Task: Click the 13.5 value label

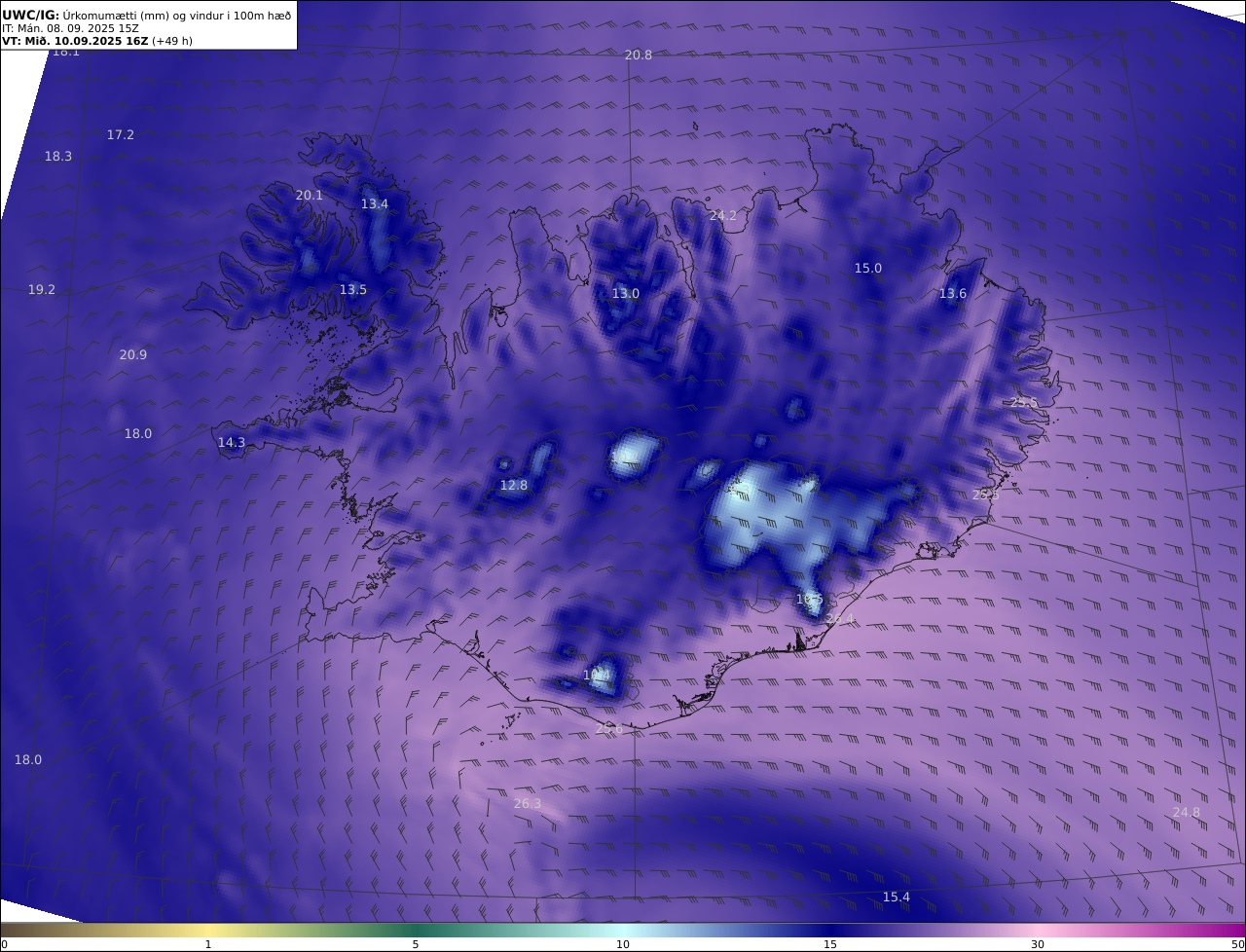Action: point(353,290)
